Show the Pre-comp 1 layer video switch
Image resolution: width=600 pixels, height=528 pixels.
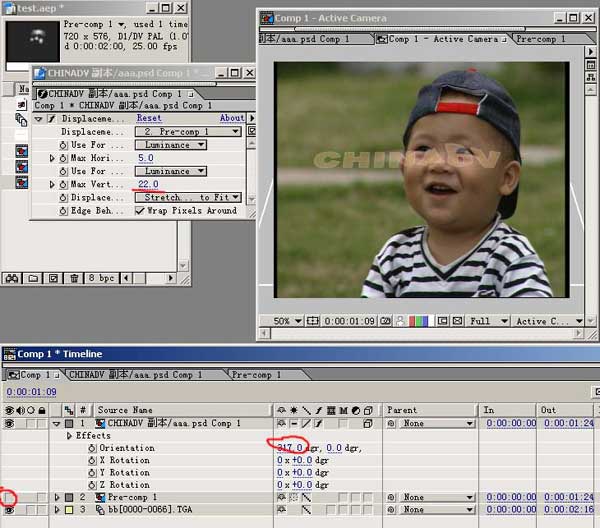point(9,497)
